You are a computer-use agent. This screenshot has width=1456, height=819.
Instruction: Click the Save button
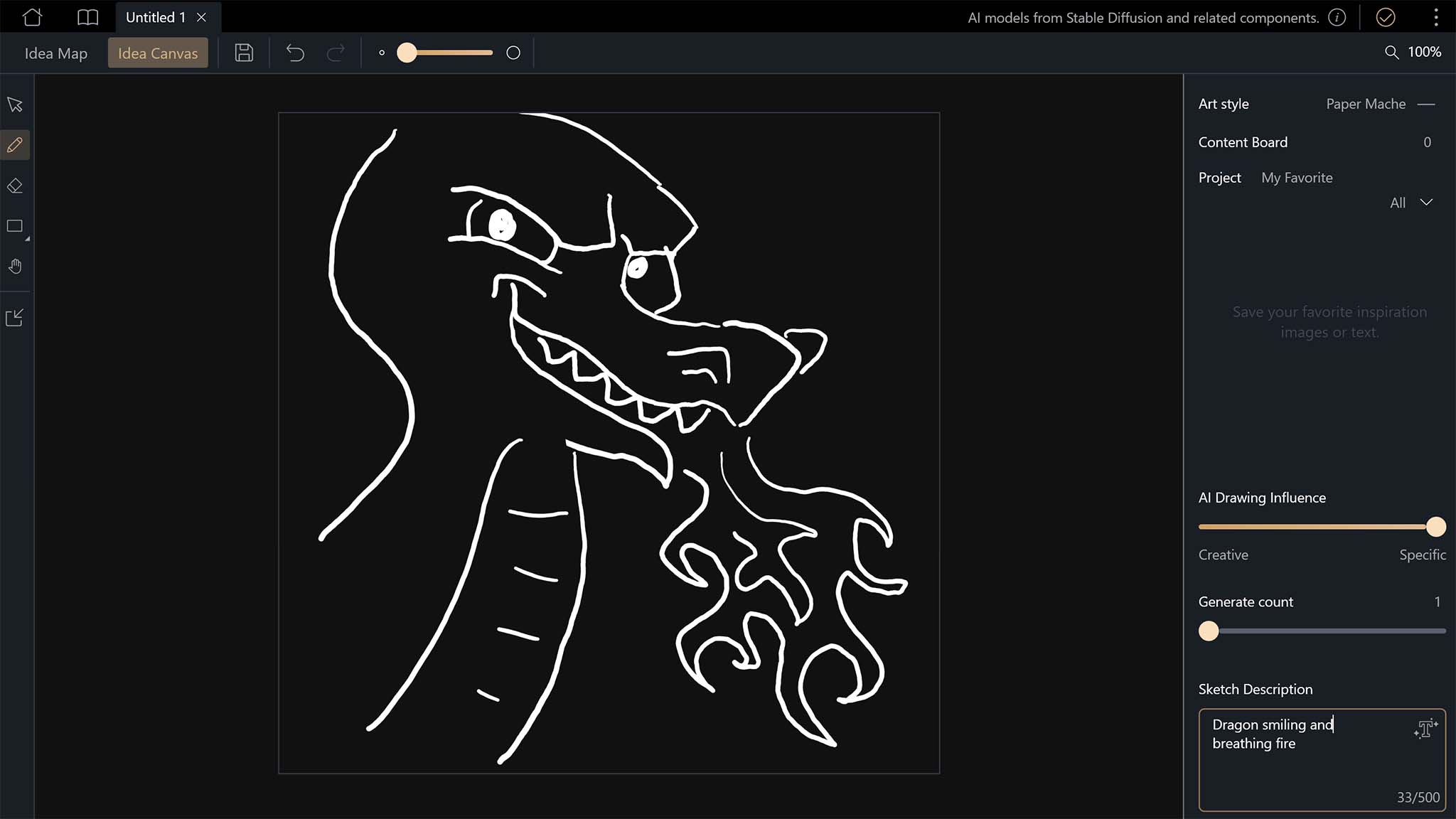pyautogui.click(x=243, y=52)
